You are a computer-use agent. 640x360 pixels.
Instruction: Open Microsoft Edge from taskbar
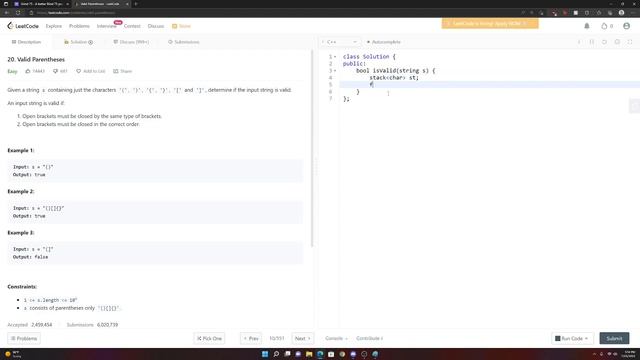click(x=320, y=354)
